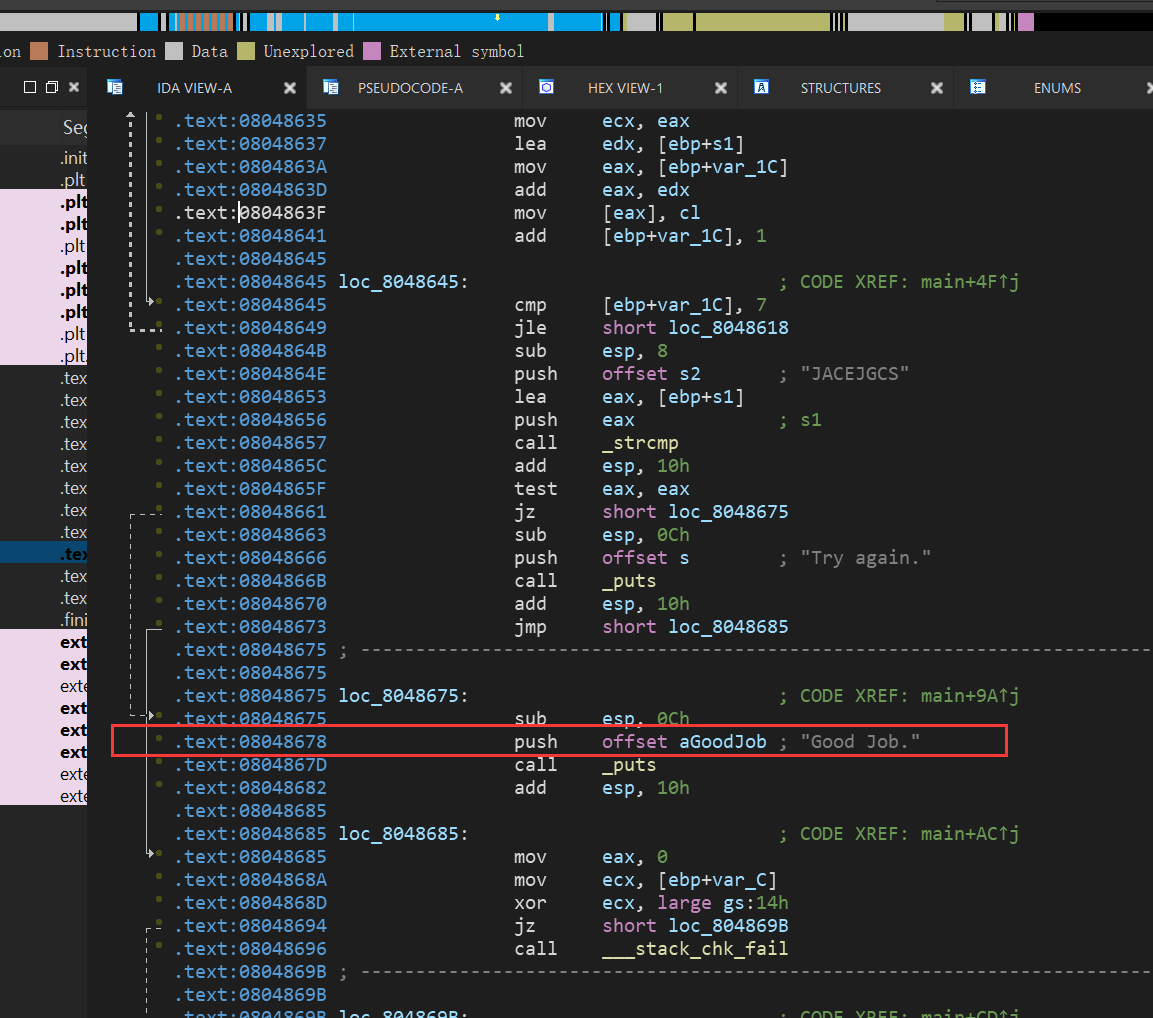Click the Instruction legend color swatch
This screenshot has height=1018, width=1153.
39,51
